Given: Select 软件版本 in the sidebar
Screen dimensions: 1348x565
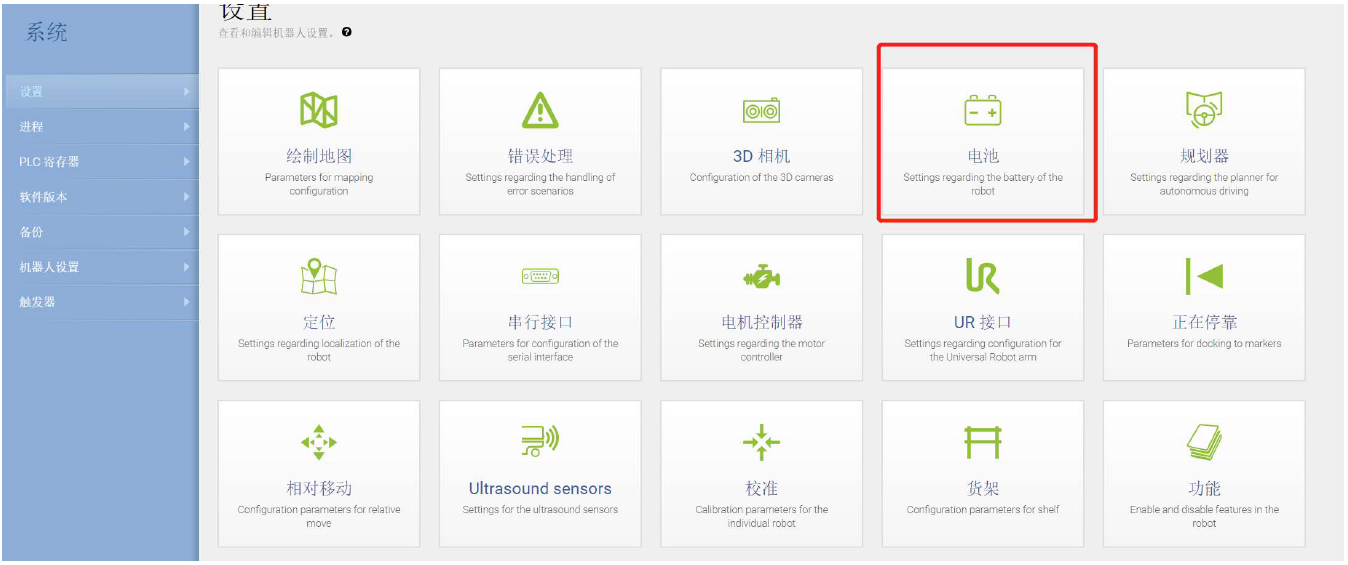Looking at the screenshot, I should [x=44, y=197].
